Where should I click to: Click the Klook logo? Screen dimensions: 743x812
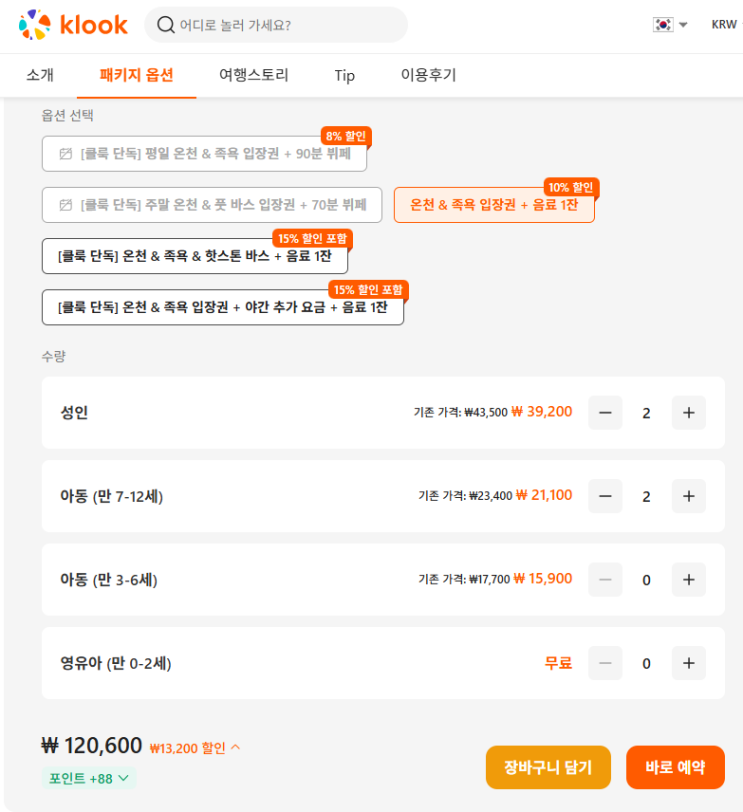73,25
